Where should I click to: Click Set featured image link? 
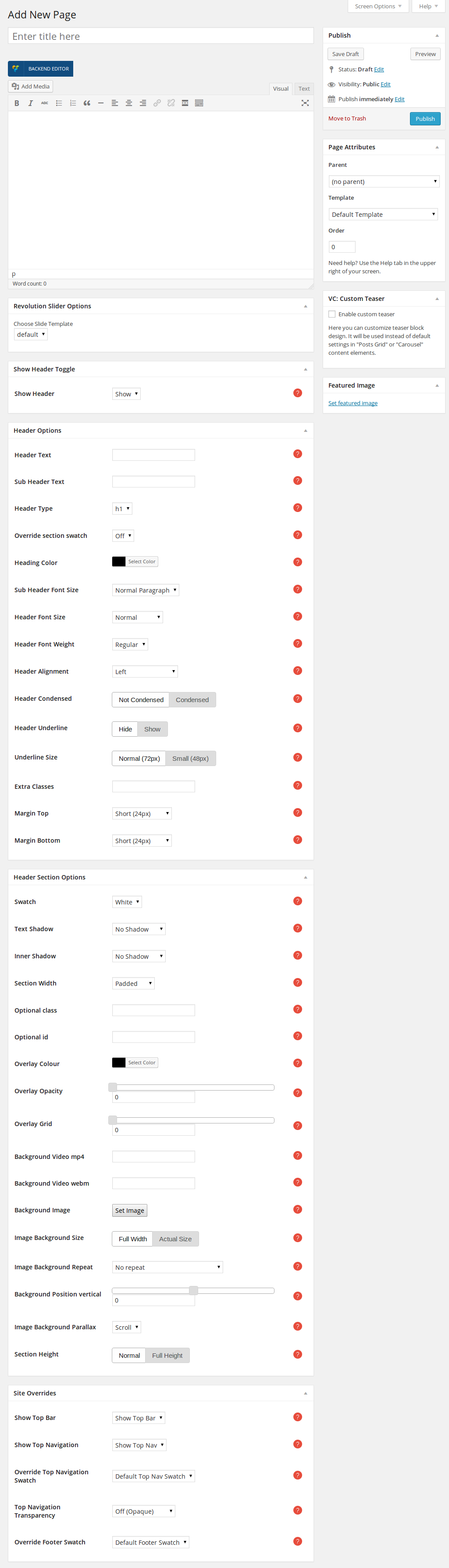coord(353,403)
